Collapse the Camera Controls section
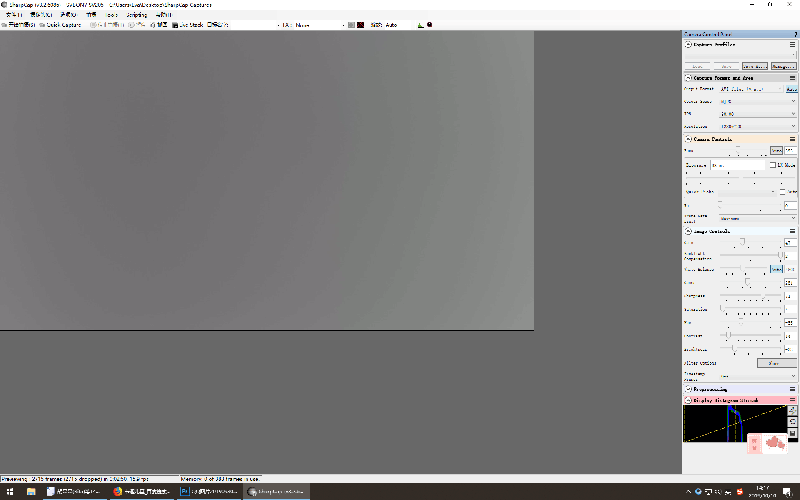 coord(688,139)
